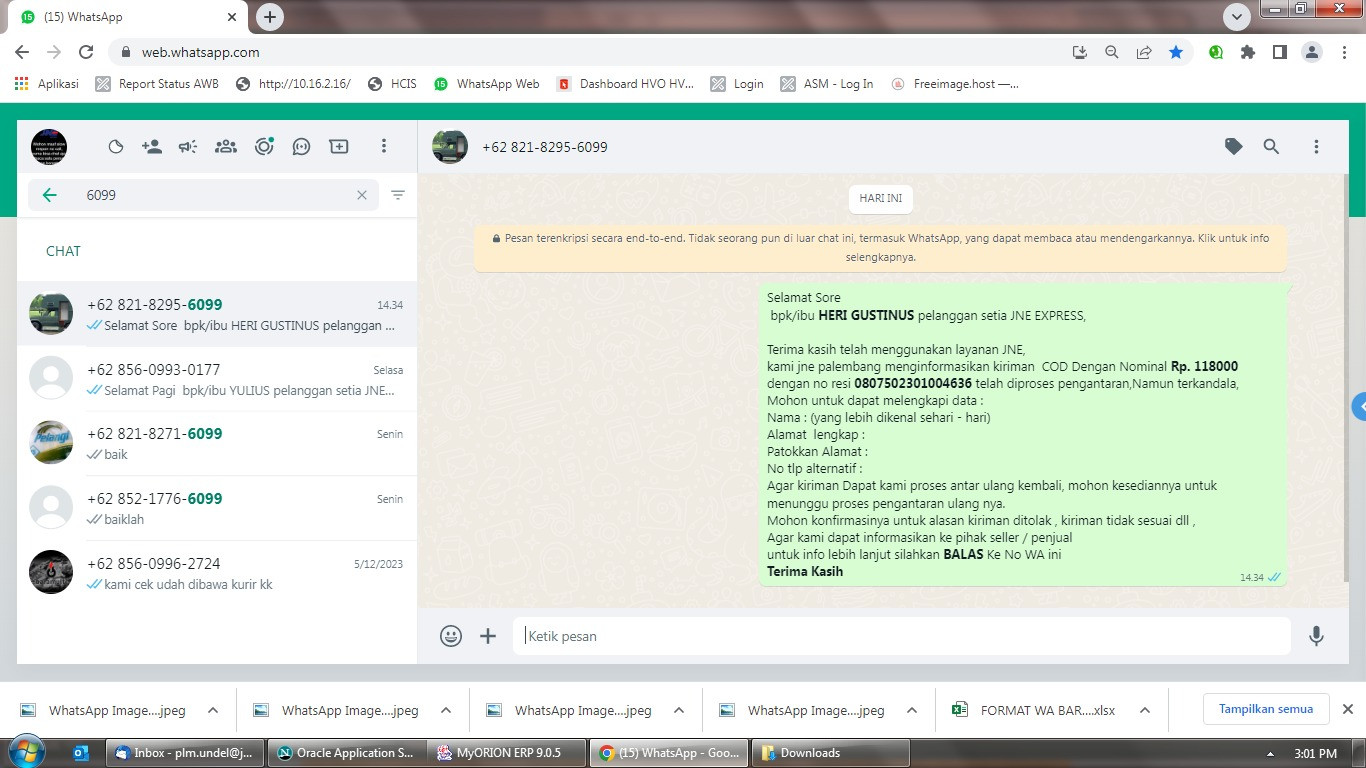Open chat with +62 856-0996-2724
This screenshot has width=1366, height=768.
[x=217, y=573]
